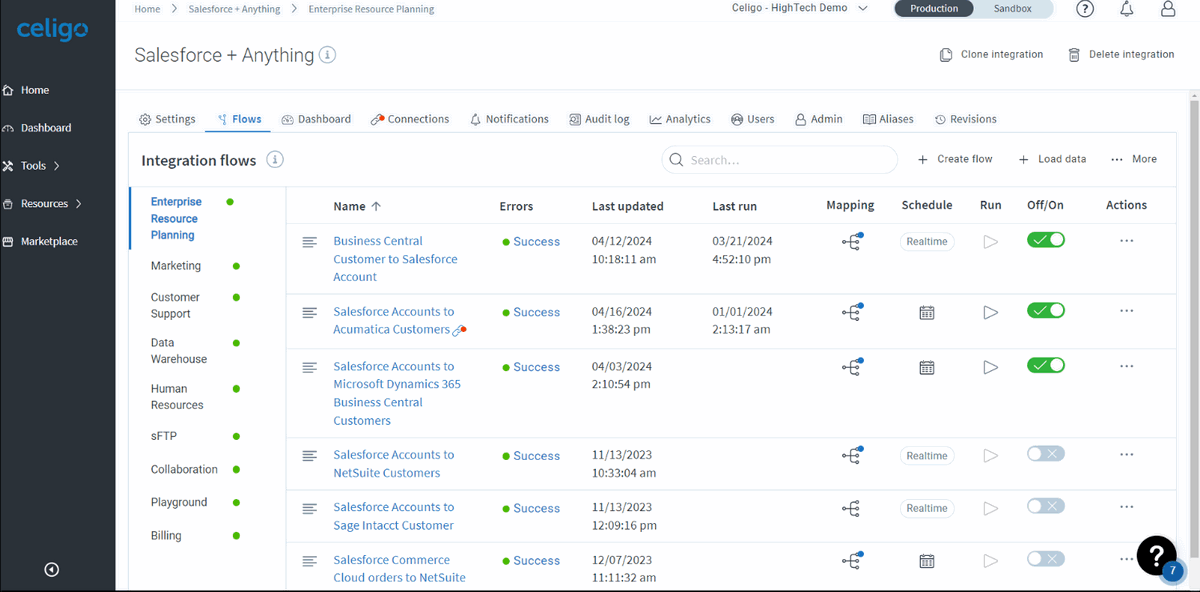Click the Clone integration button
1200x592 pixels.
991,55
